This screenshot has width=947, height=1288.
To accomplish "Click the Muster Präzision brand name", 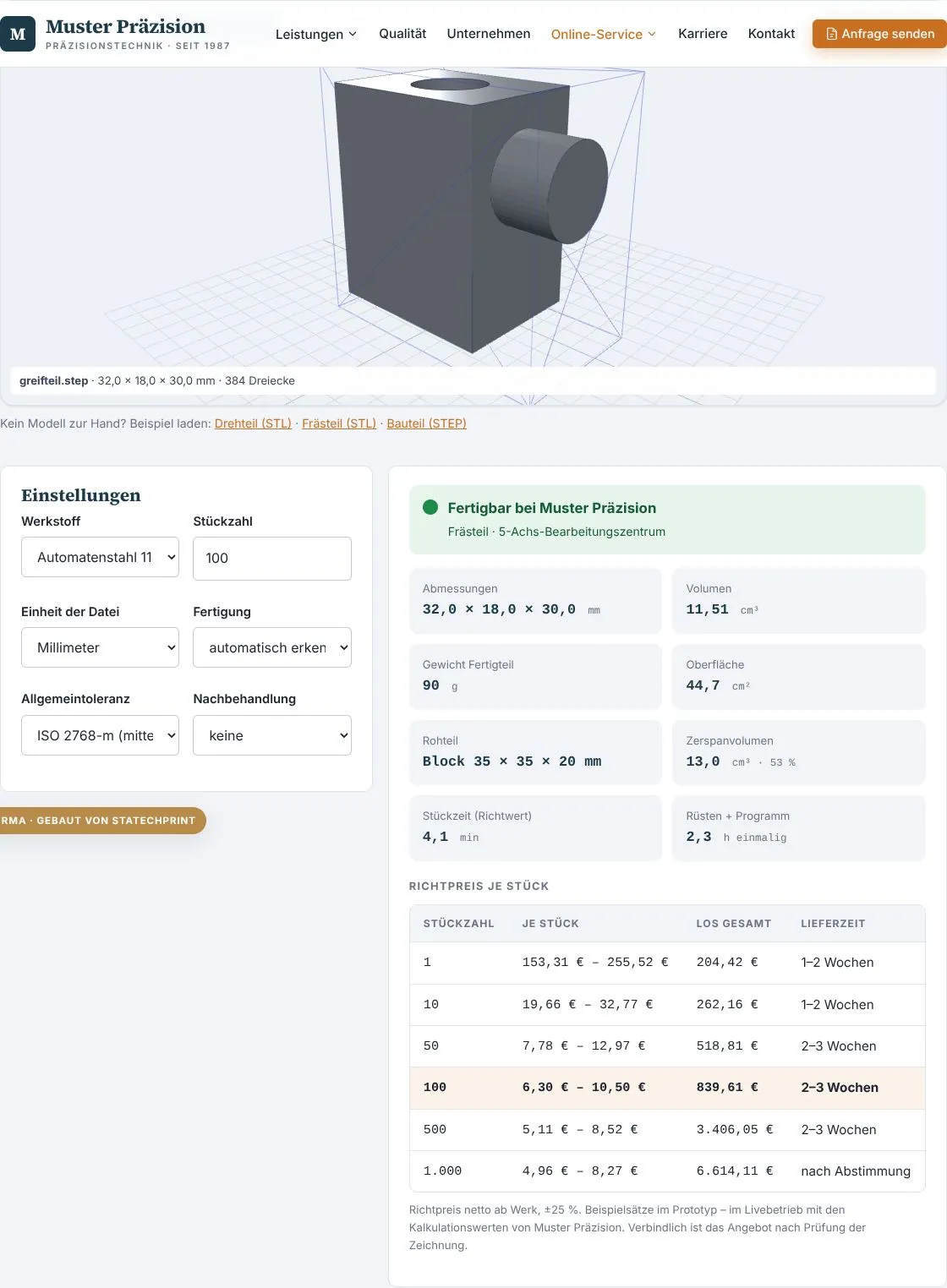I will [x=125, y=26].
